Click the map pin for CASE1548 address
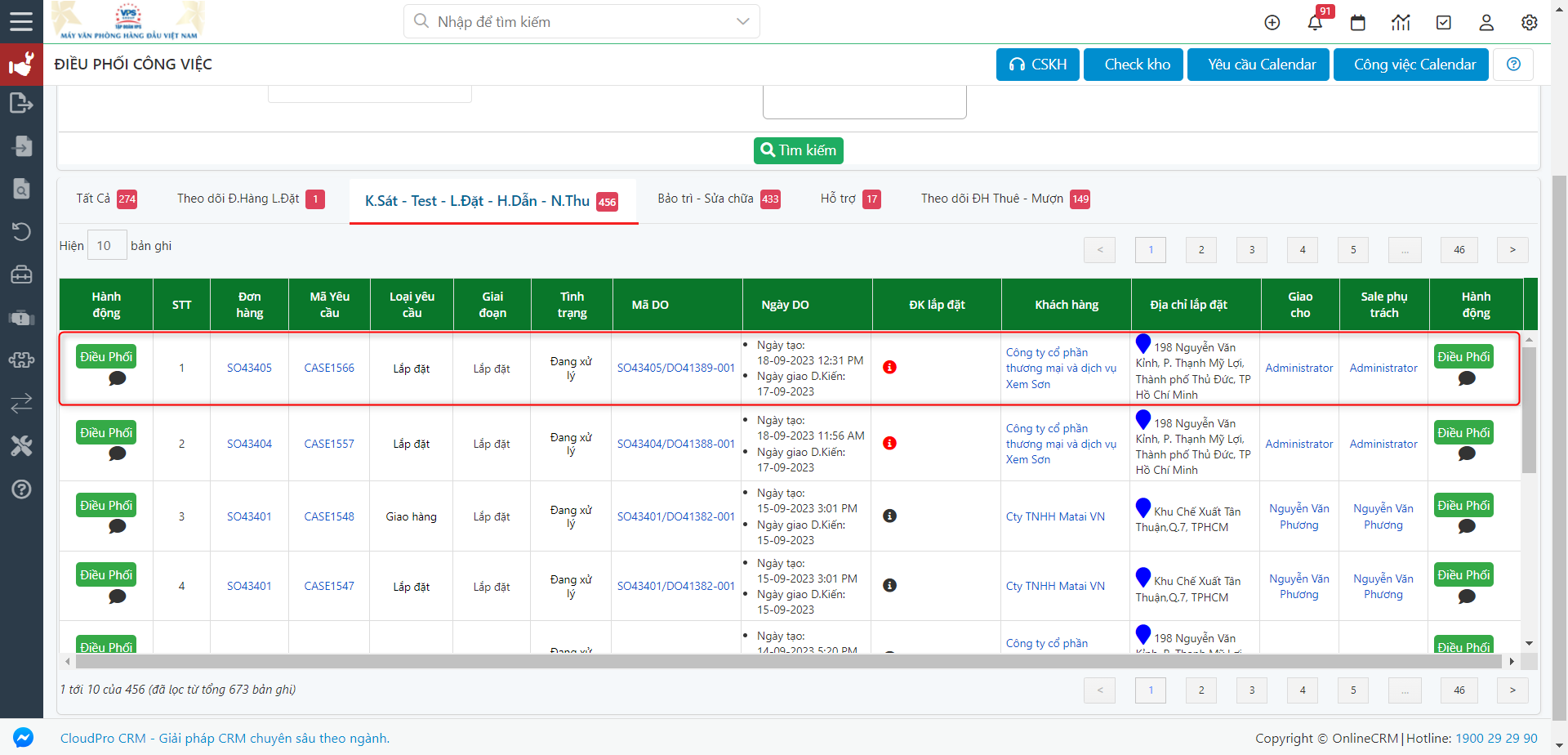This screenshot has width=1568, height=755. click(1143, 507)
